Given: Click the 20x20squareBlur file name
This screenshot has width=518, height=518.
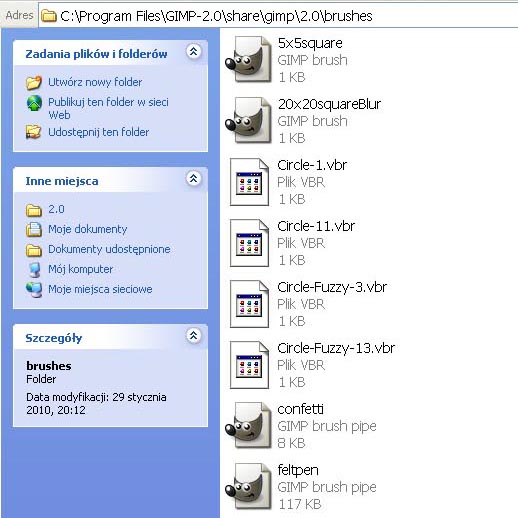Looking at the screenshot, I should pos(329,104).
